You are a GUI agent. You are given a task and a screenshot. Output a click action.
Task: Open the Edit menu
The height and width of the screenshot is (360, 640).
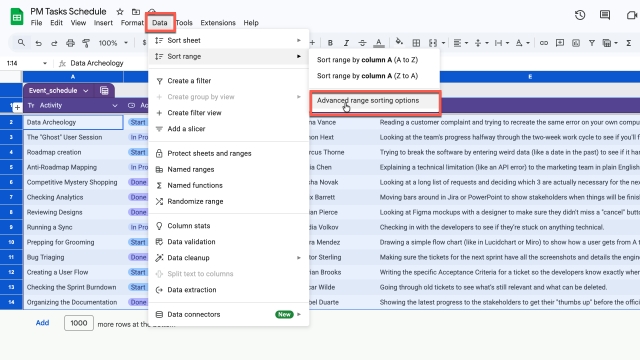pyautogui.click(x=56, y=23)
